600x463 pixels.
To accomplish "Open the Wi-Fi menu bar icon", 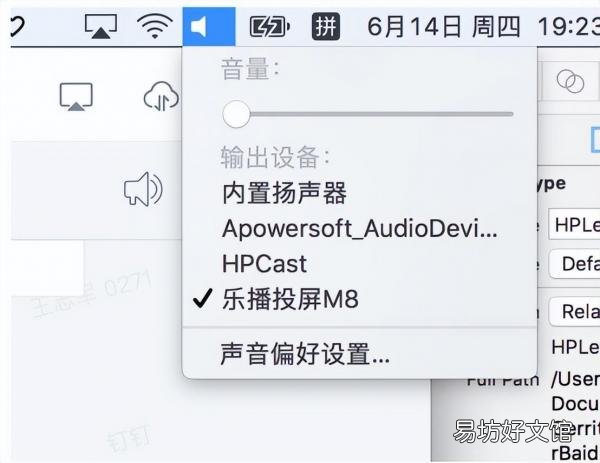I will click(x=154, y=26).
